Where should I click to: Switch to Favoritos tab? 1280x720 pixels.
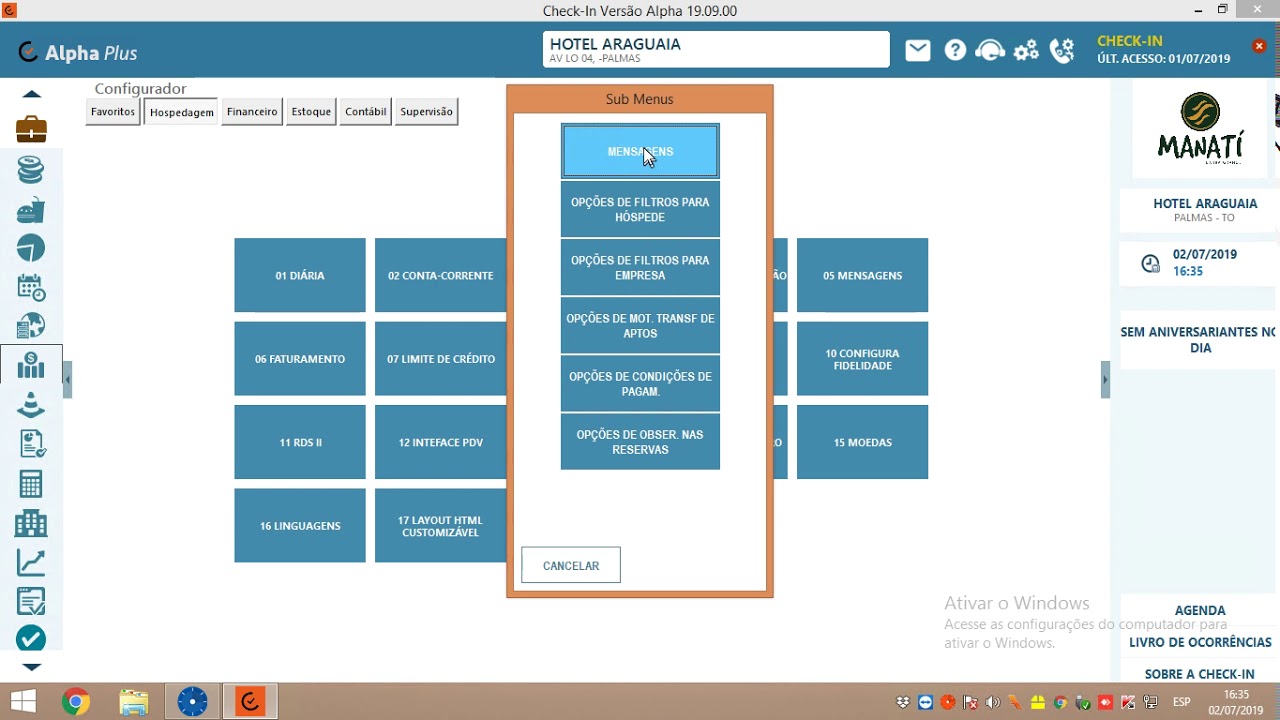click(x=113, y=112)
